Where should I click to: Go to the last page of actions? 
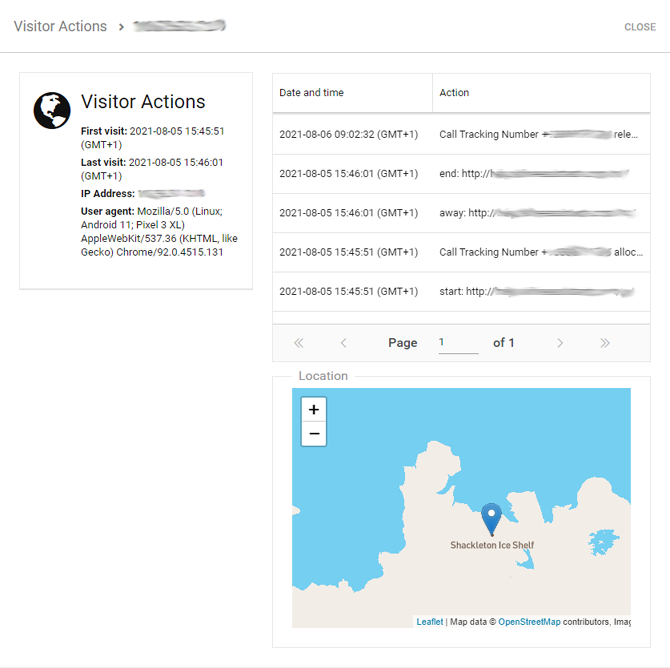(x=605, y=343)
